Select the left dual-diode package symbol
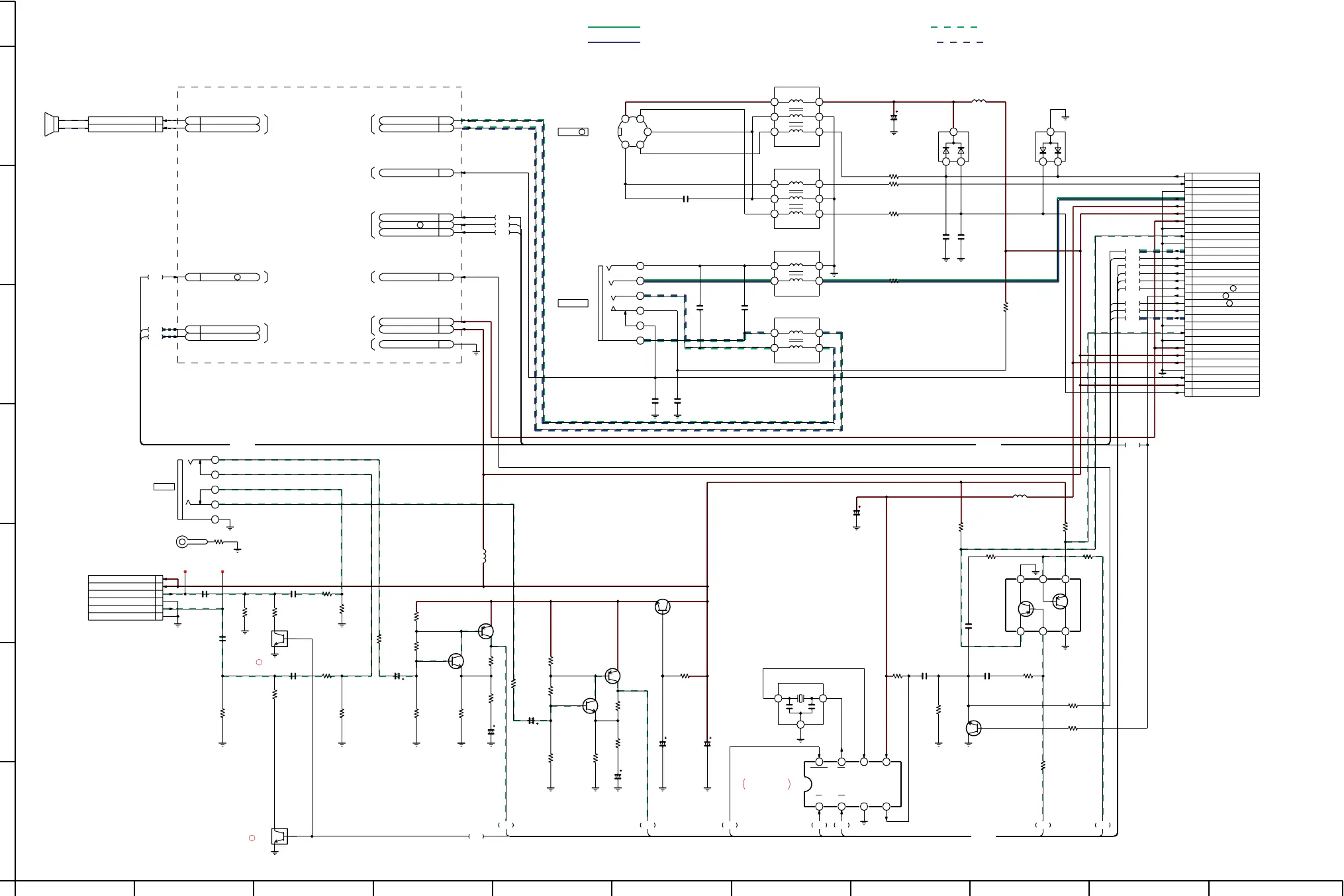 coord(953,148)
